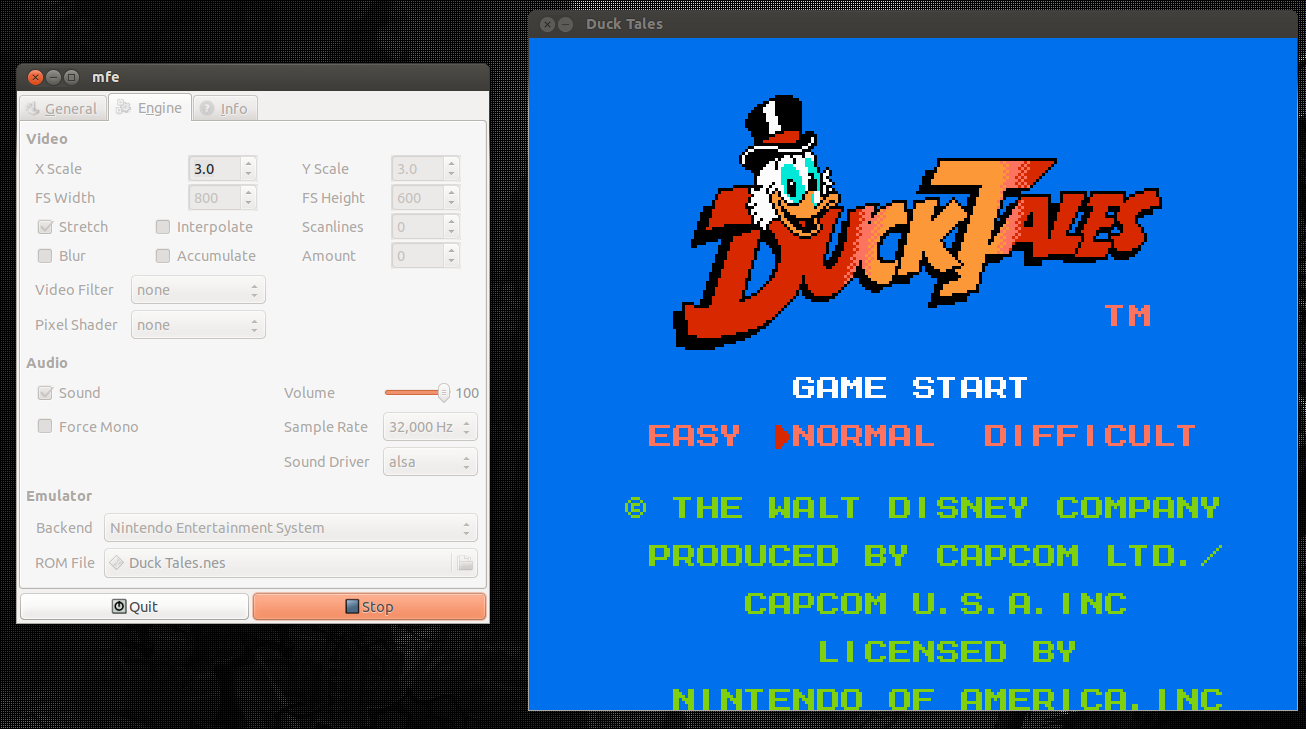Click the Volume value 100
The image size is (1306, 729).
pyautogui.click(x=467, y=393)
